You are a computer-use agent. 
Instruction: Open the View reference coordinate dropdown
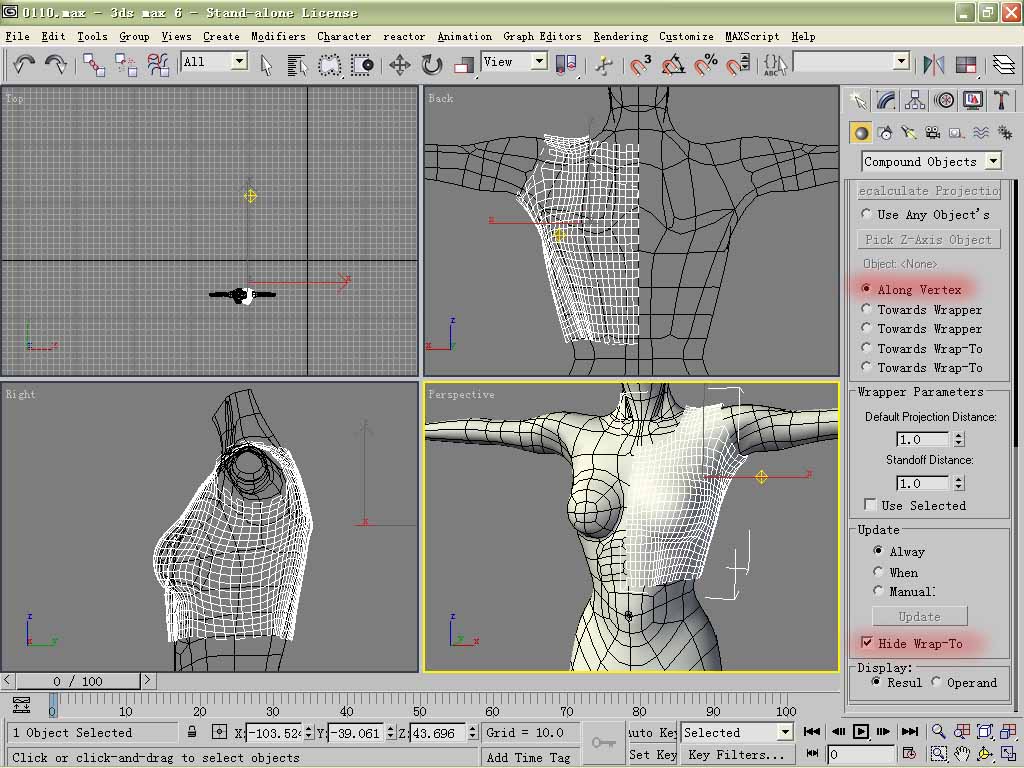514,62
